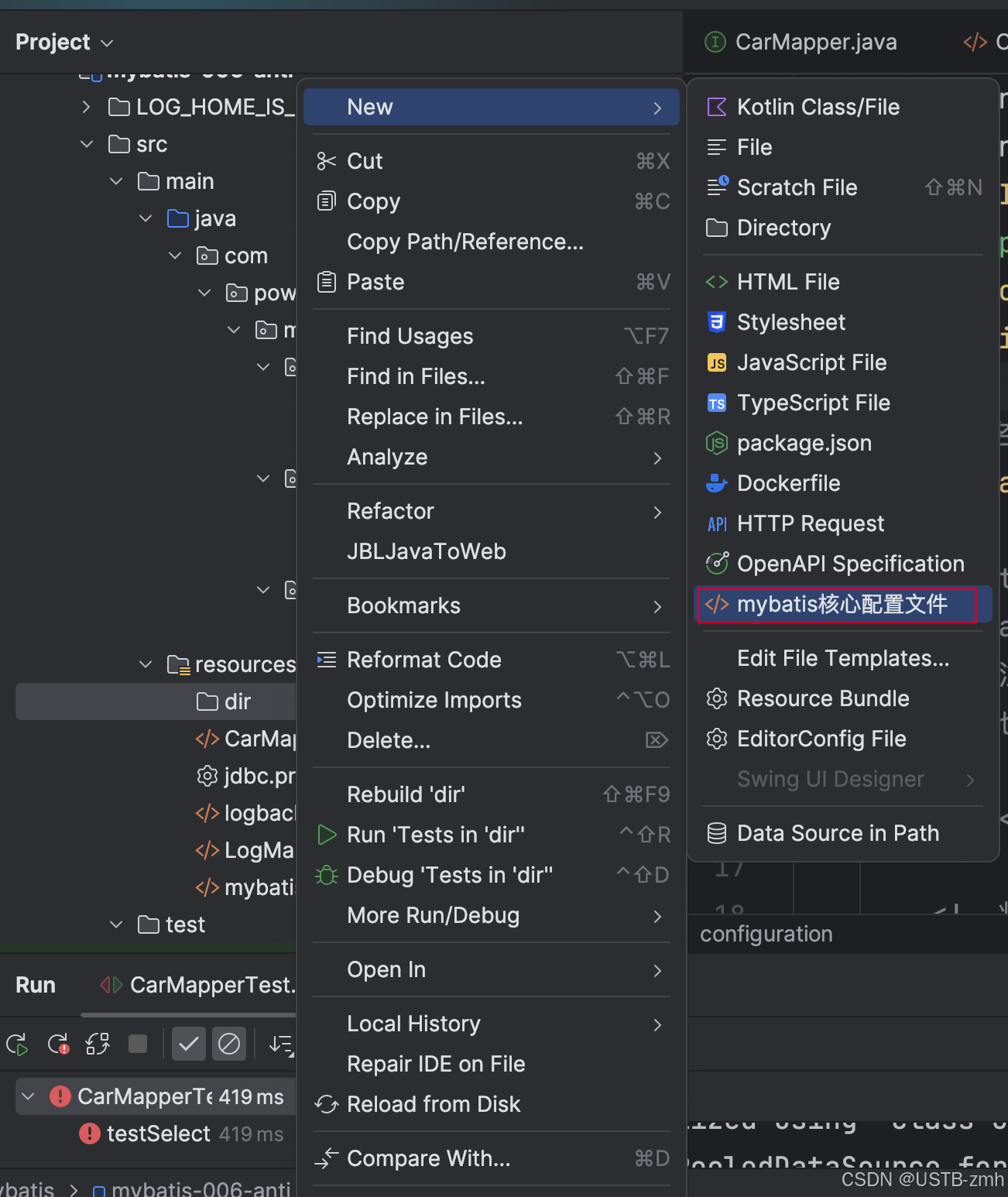
Task: Click the Rerun tests icon in Run panel
Action: [17, 1044]
